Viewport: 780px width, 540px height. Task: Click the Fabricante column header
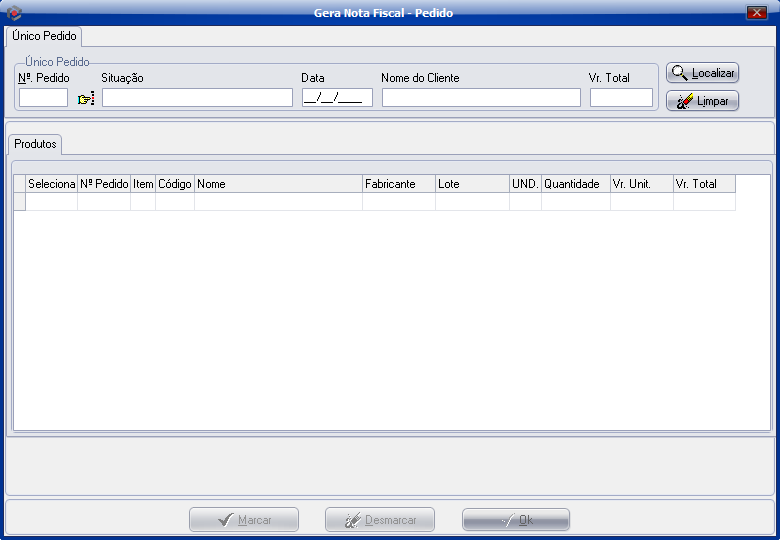[x=399, y=184]
